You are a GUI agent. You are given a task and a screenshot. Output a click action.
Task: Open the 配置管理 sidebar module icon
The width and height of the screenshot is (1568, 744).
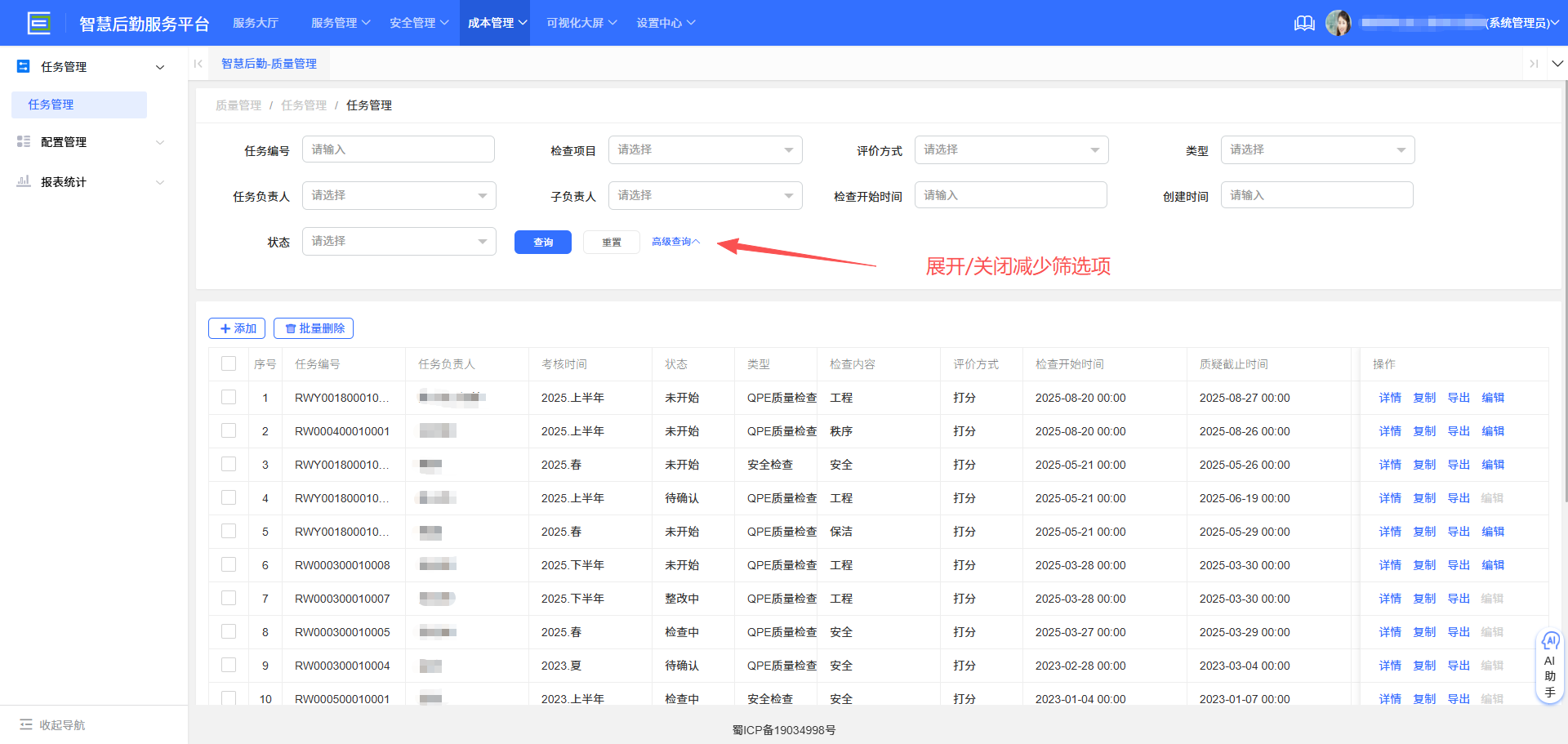pos(23,140)
